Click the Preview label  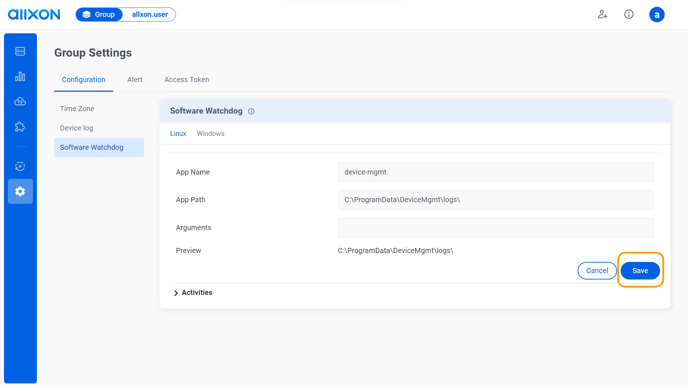point(188,251)
